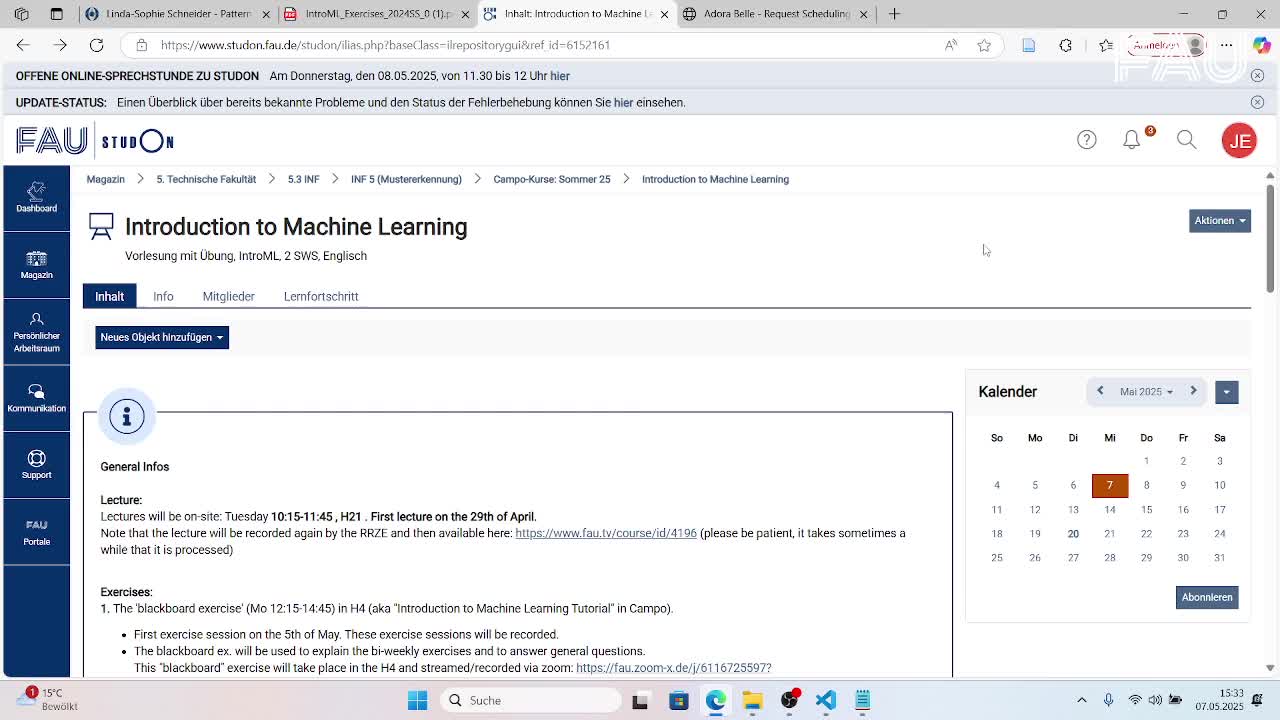The width and height of the screenshot is (1280, 720).
Task: Open the fau.tv course link
Action: click(606, 533)
